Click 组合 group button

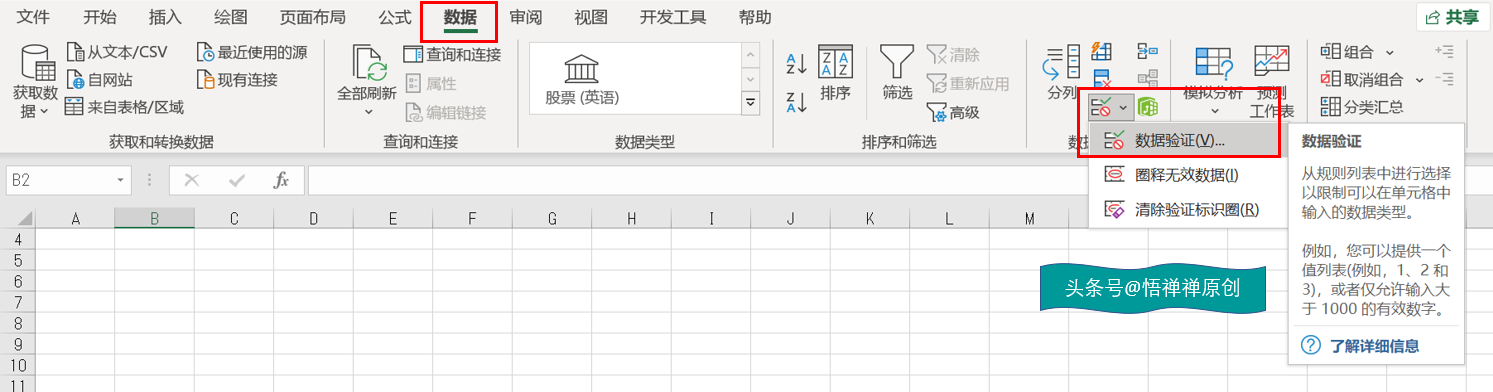click(1346, 51)
